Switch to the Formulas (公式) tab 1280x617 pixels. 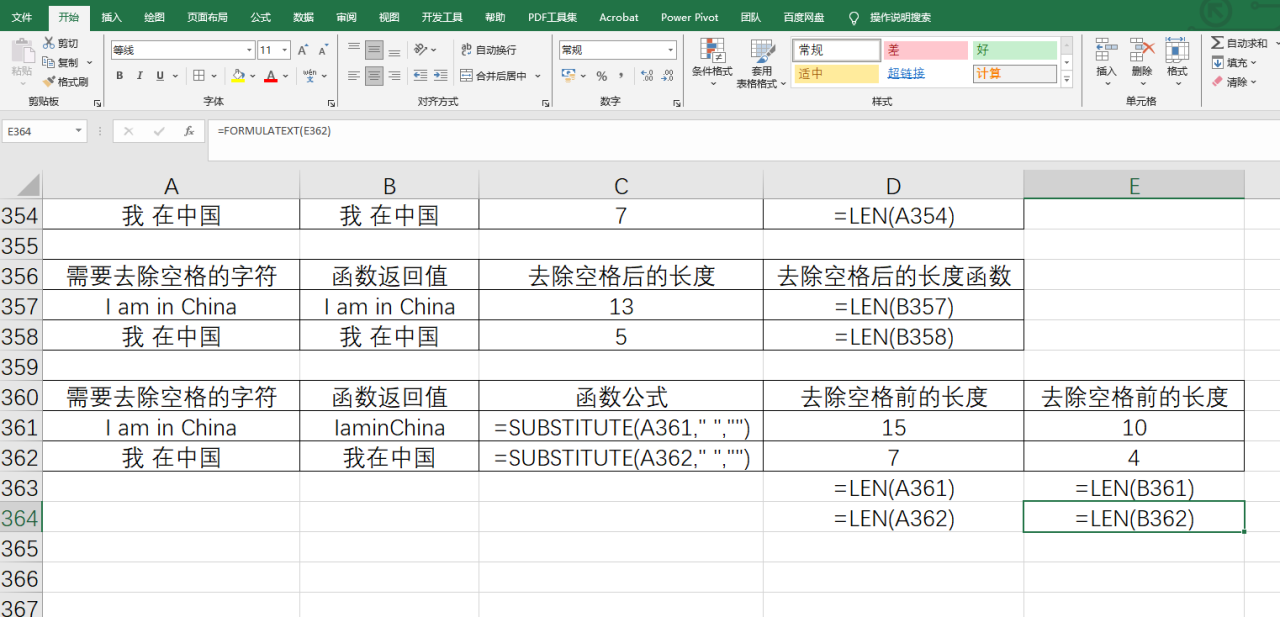coord(260,17)
